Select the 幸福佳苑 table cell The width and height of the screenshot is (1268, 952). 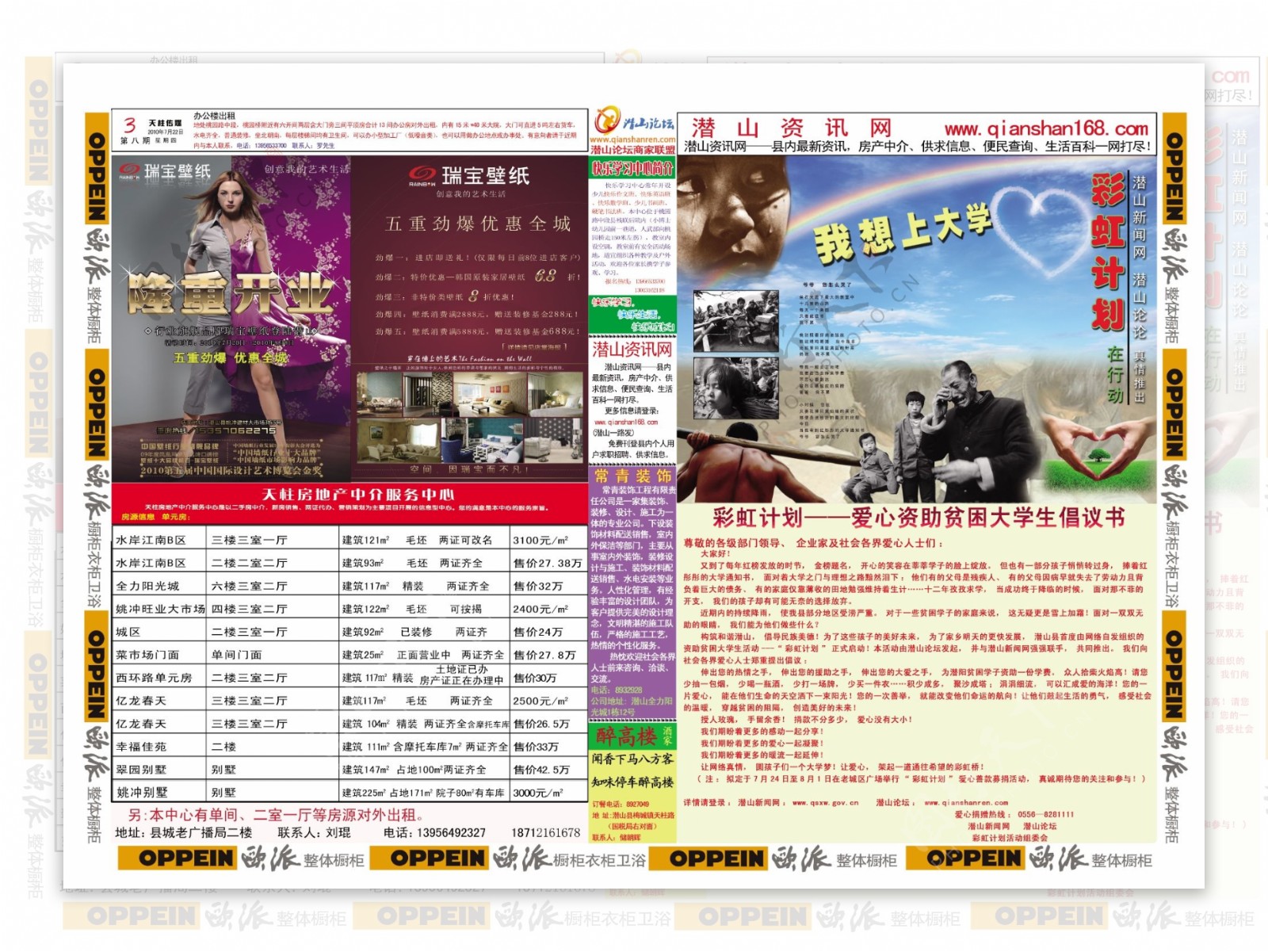[x=160, y=747]
